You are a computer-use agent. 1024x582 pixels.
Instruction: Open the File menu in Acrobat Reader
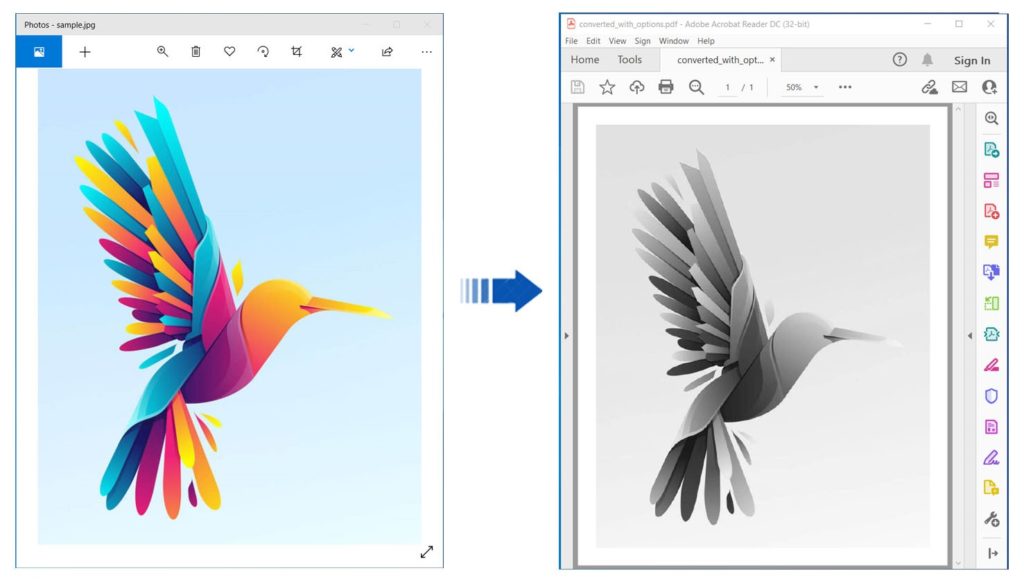pos(571,41)
